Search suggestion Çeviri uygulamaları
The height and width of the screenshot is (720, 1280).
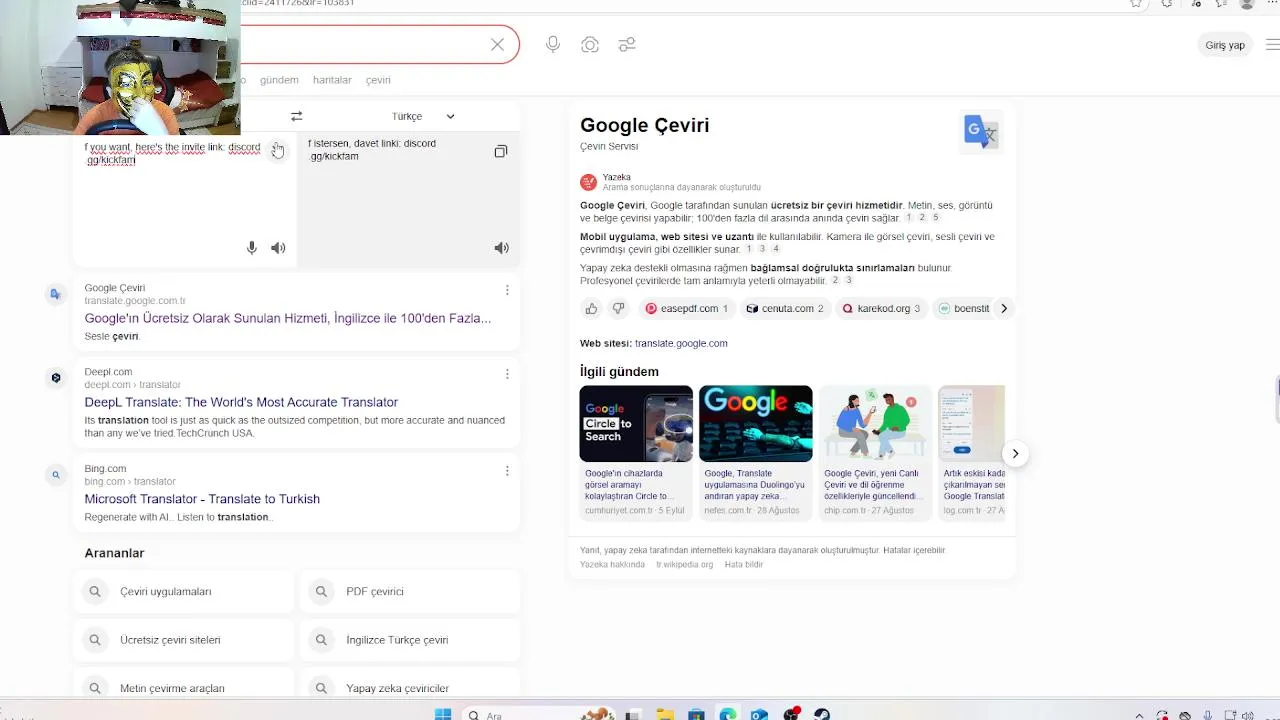point(184,592)
